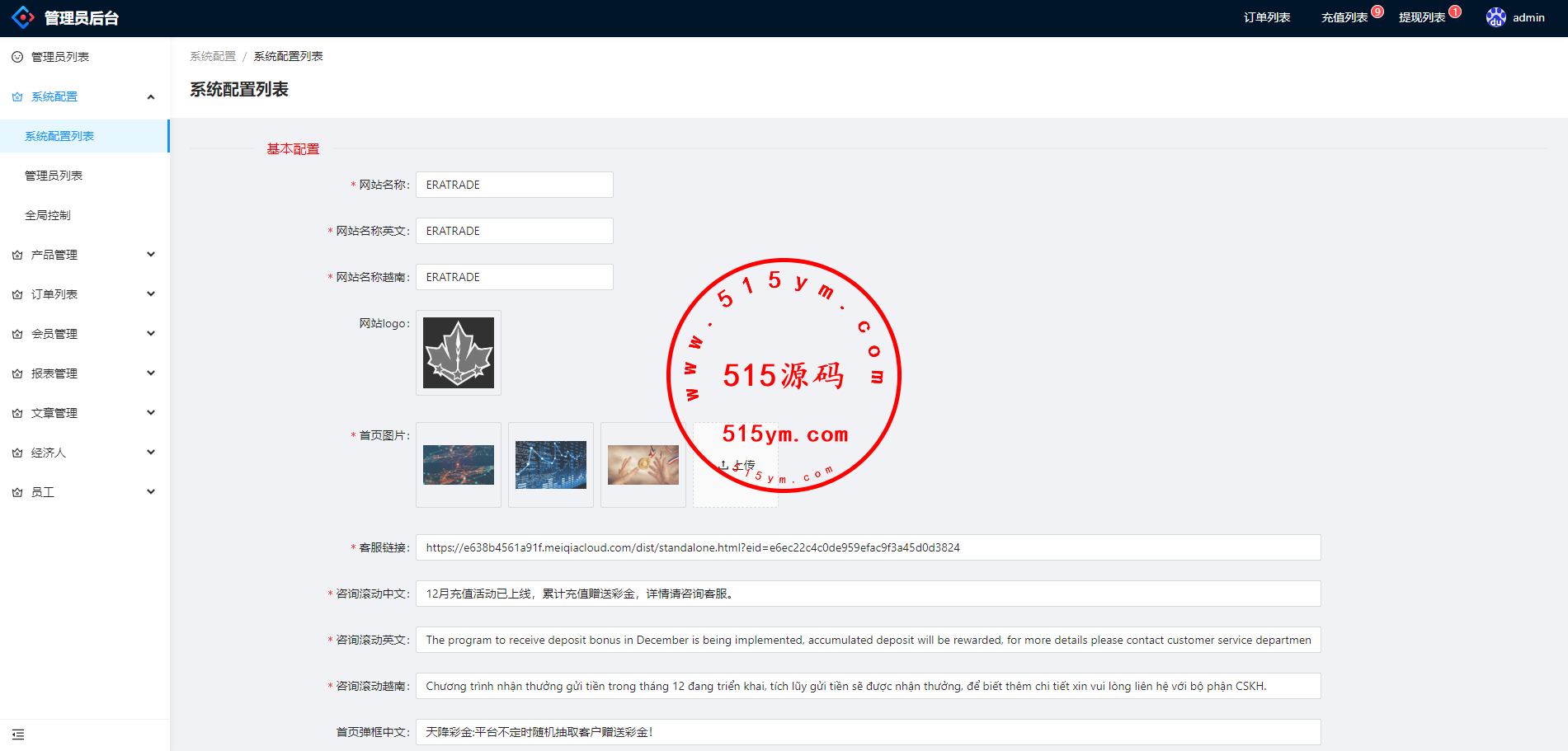Click the admin avatar icon
The image size is (1568, 751).
[x=1495, y=17]
